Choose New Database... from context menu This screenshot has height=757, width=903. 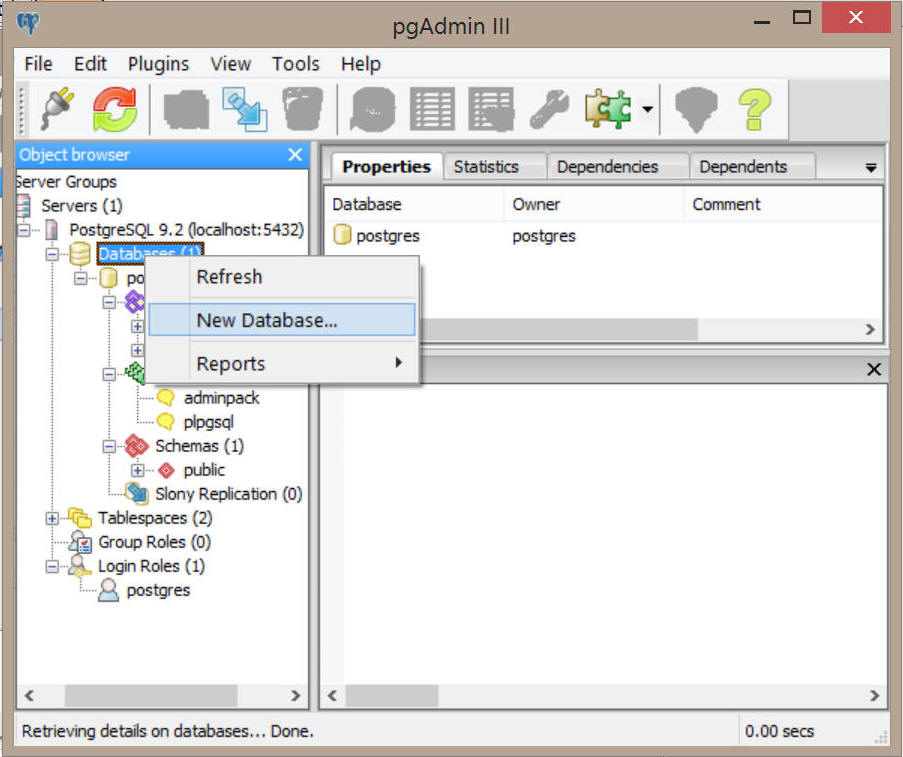(267, 320)
